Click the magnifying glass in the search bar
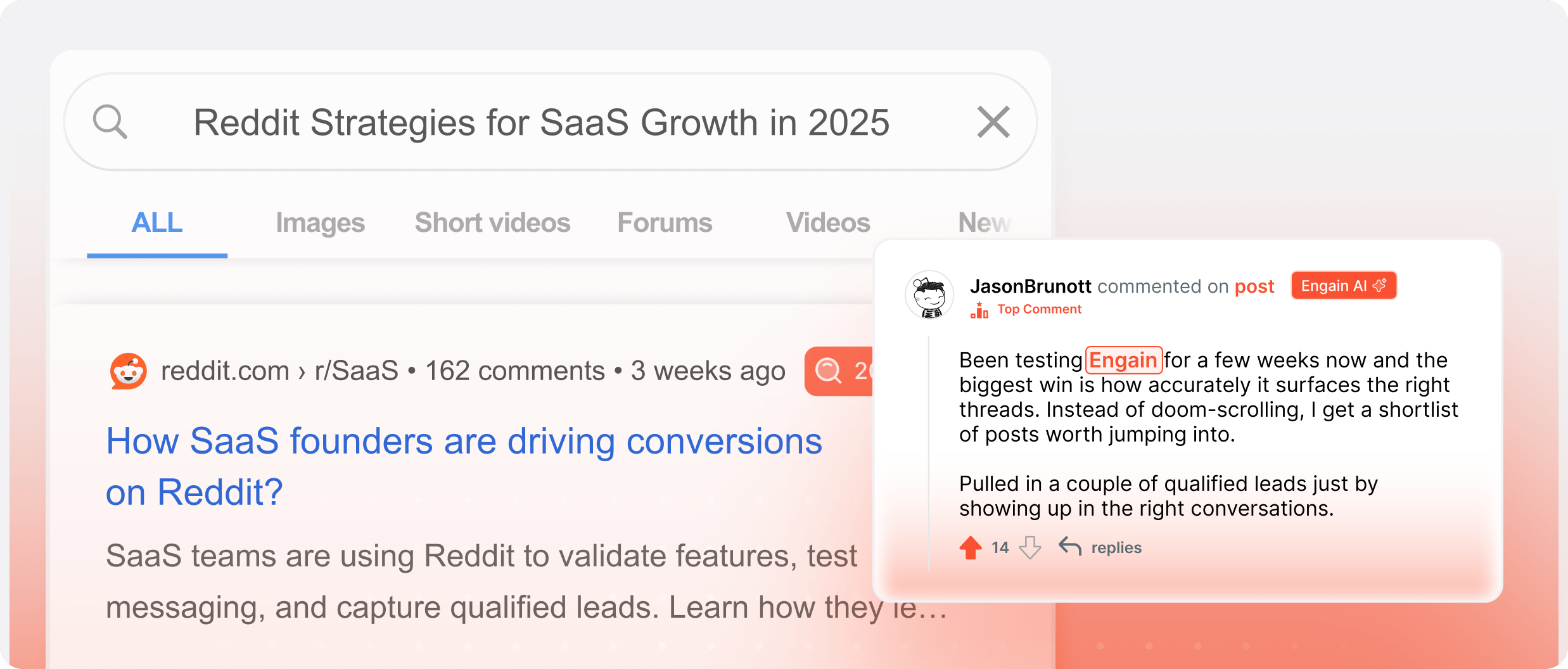The width and height of the screenshot is (1568, 669). click(x=111, y=122)
